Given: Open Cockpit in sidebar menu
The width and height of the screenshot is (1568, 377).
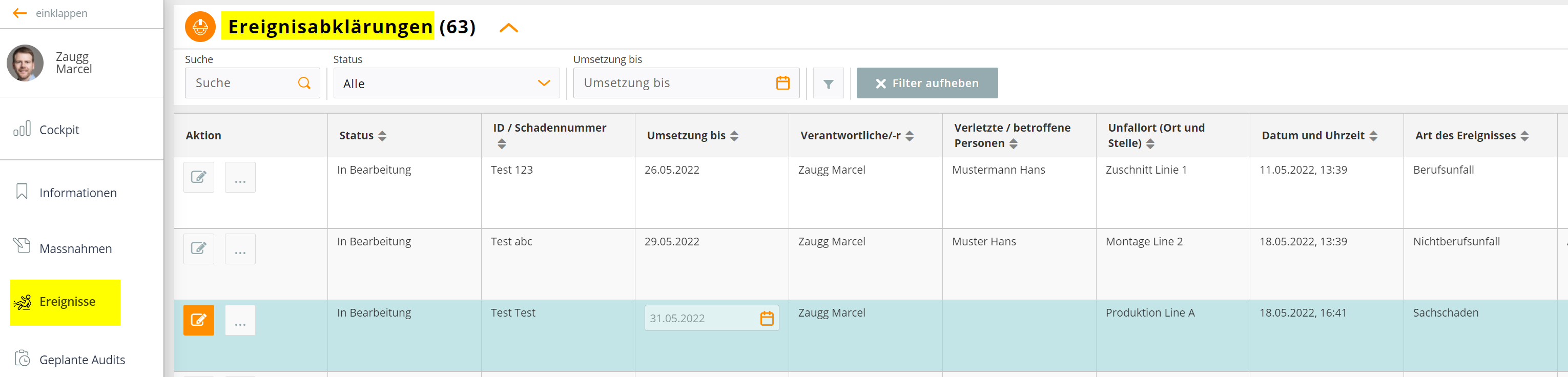Looking at the screenshot, I should [x=59, y=130].
